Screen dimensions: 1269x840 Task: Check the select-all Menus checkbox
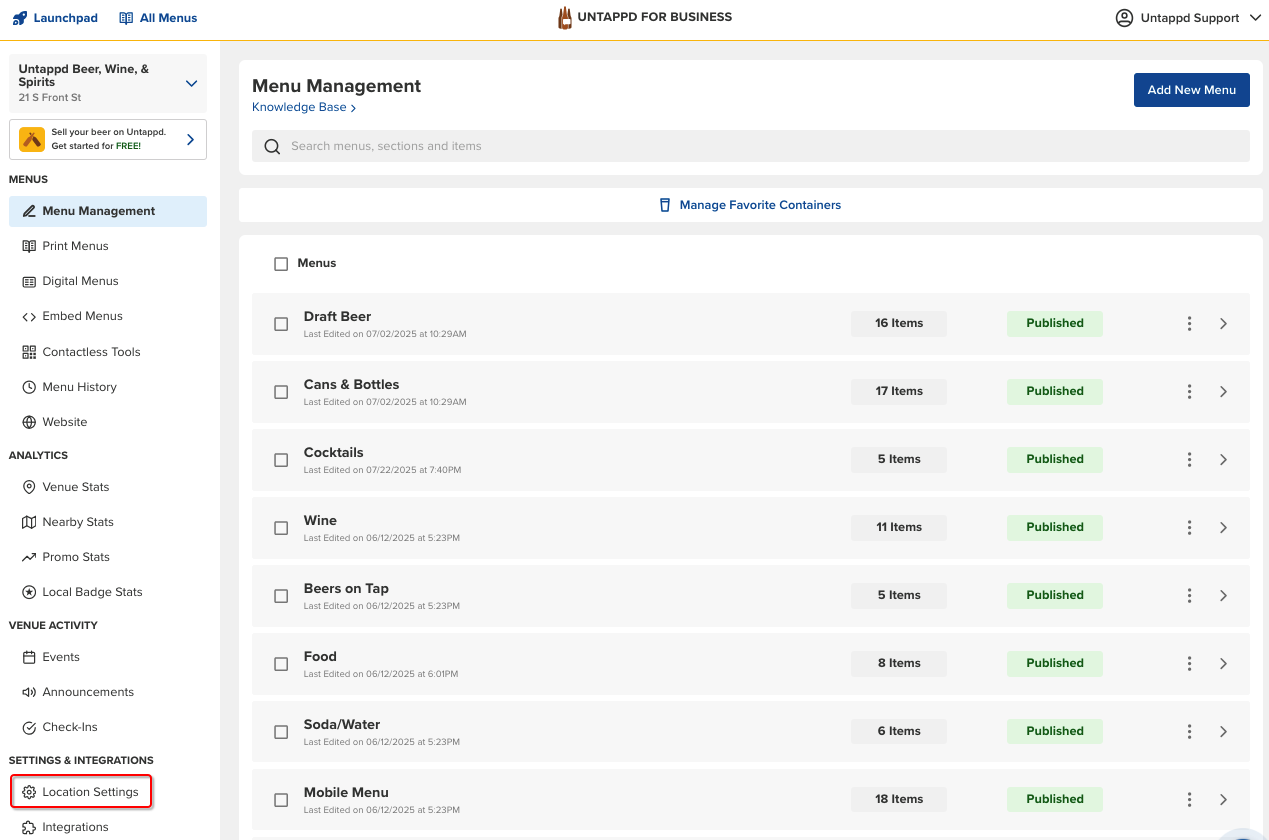(x=281, y=264)
